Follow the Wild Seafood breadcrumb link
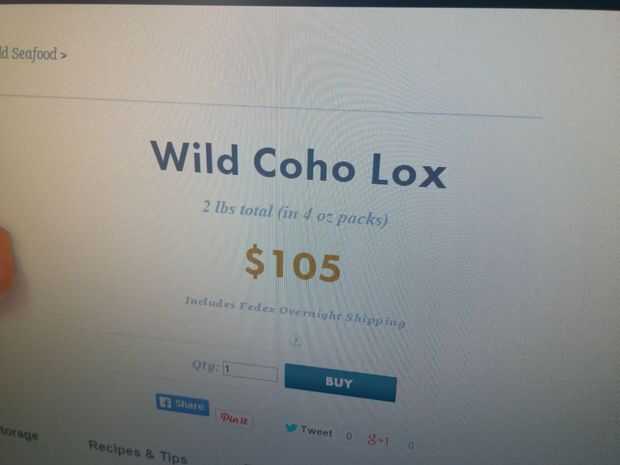620x465 pixels. tap(28, 53)
